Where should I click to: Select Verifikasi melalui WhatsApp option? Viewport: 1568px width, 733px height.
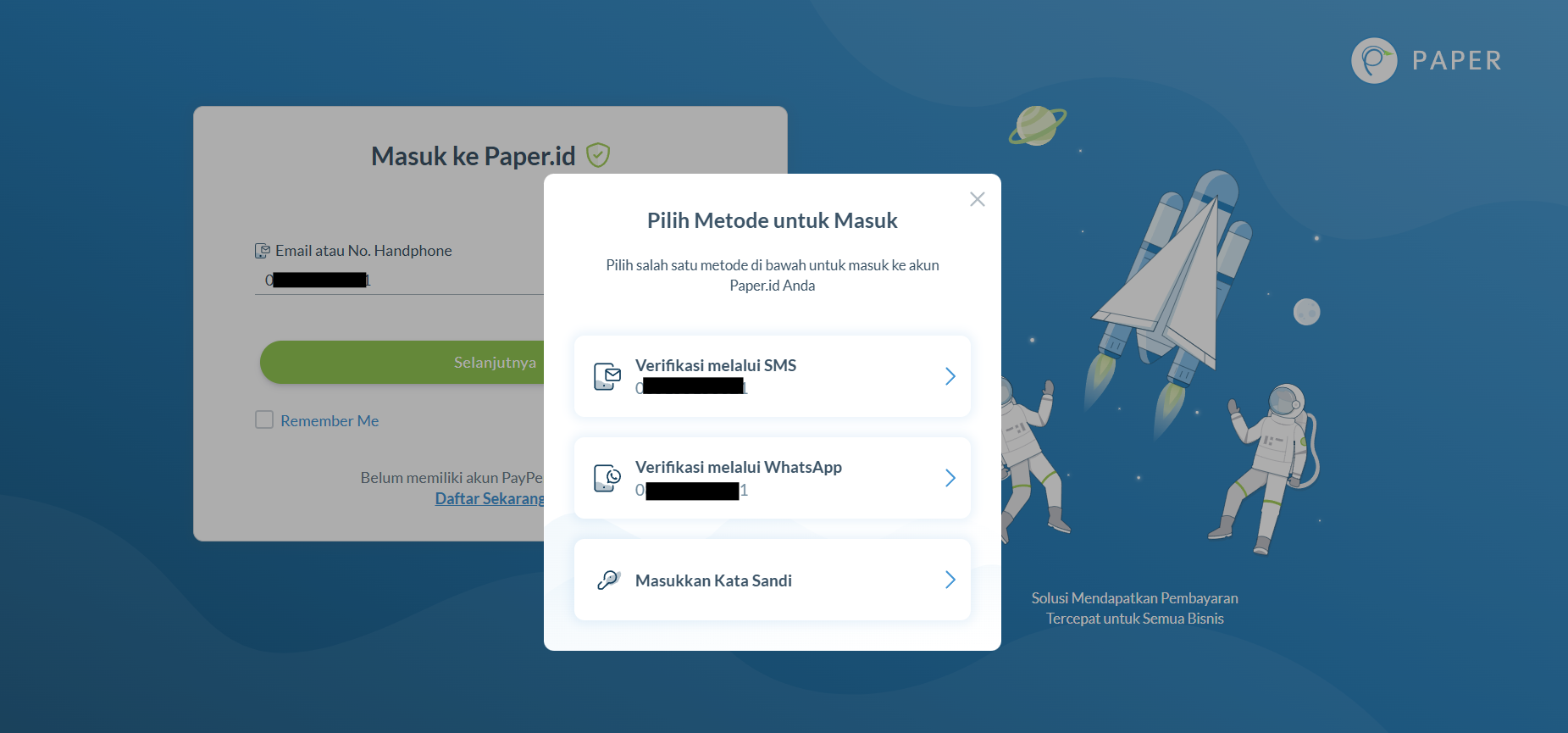point(773,478)
